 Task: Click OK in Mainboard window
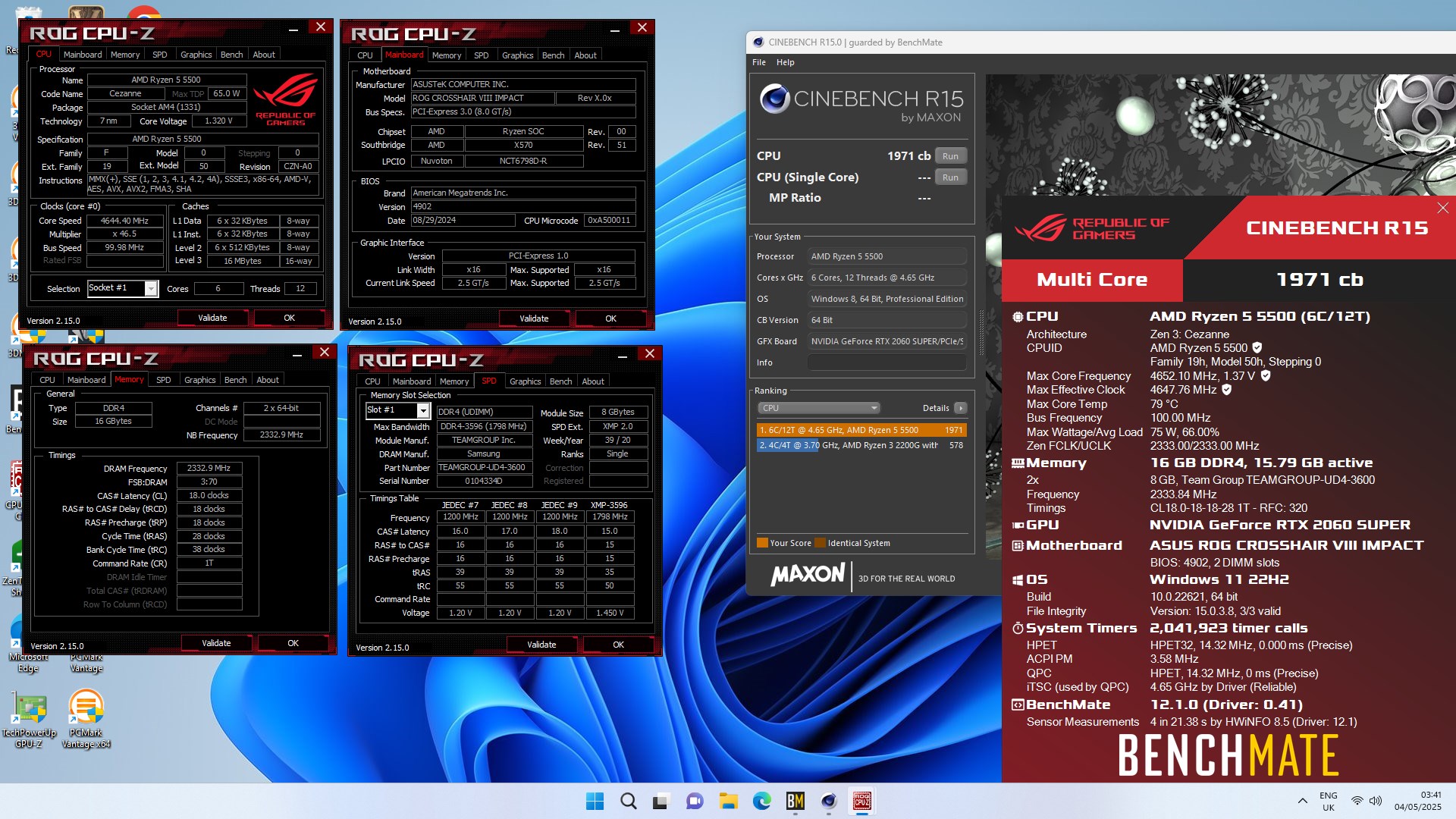point(611,318)
